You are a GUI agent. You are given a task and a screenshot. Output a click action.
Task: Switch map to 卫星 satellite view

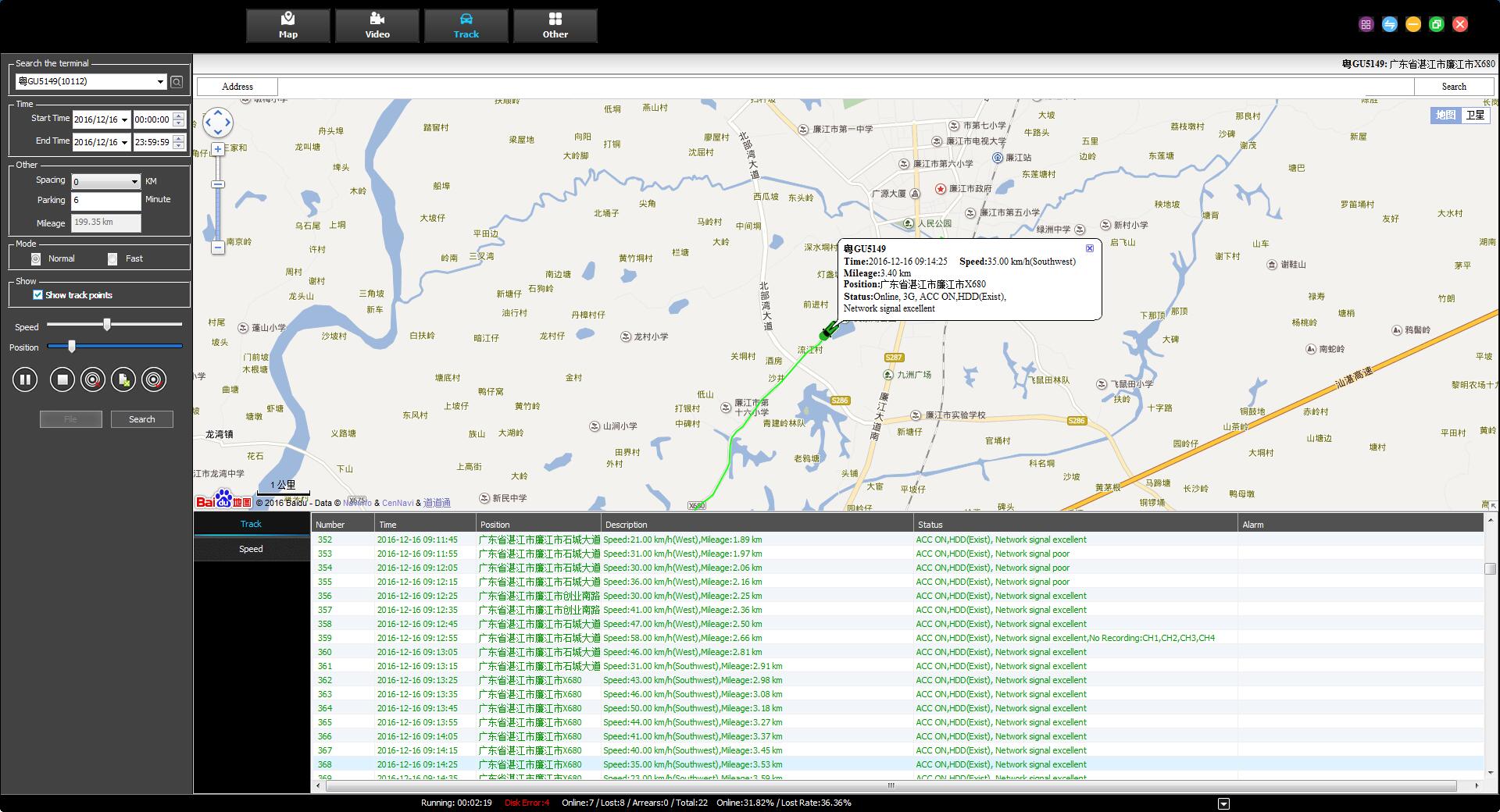coord(1475,115)
